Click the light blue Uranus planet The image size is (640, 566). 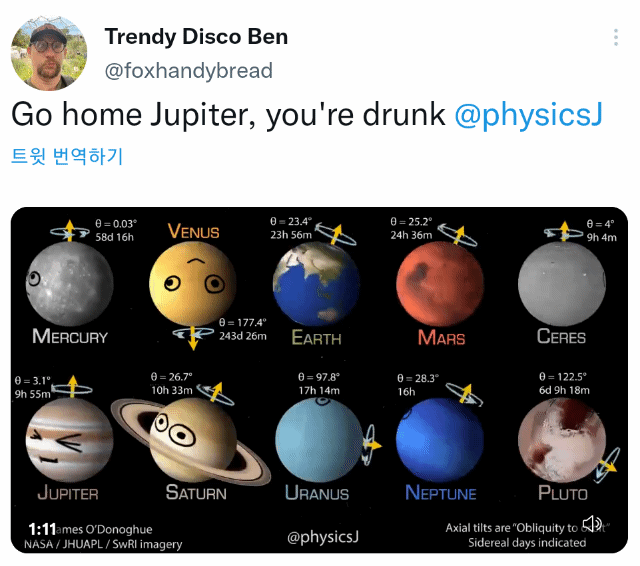(x=316, y=439)
